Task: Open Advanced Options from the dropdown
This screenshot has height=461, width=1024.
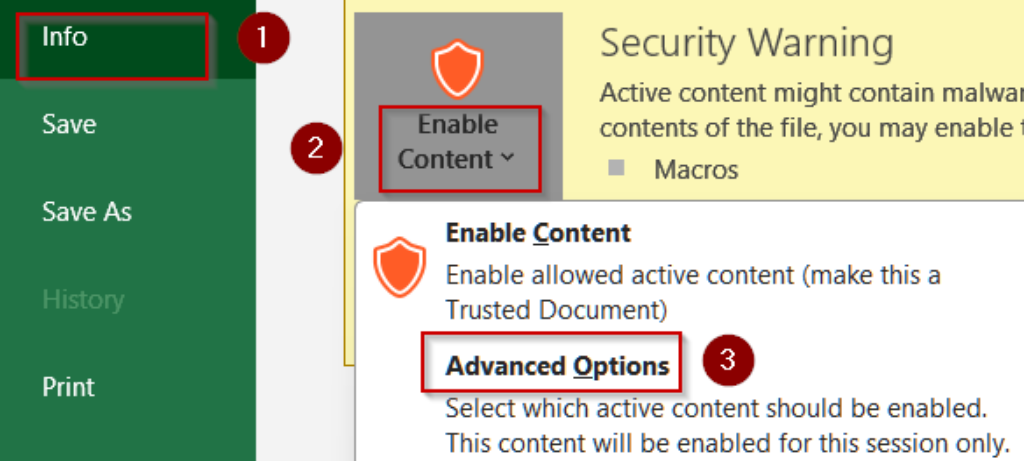Action: (557, 366)
